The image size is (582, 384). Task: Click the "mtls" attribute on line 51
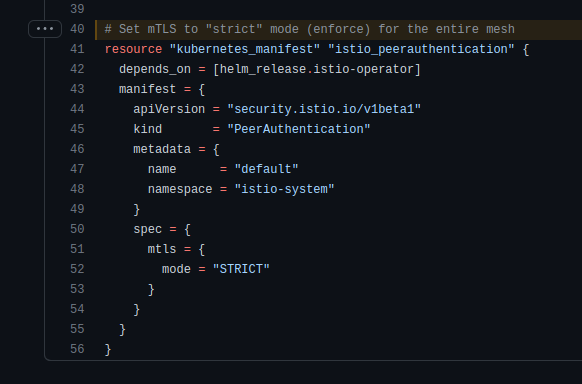point(162,249)
